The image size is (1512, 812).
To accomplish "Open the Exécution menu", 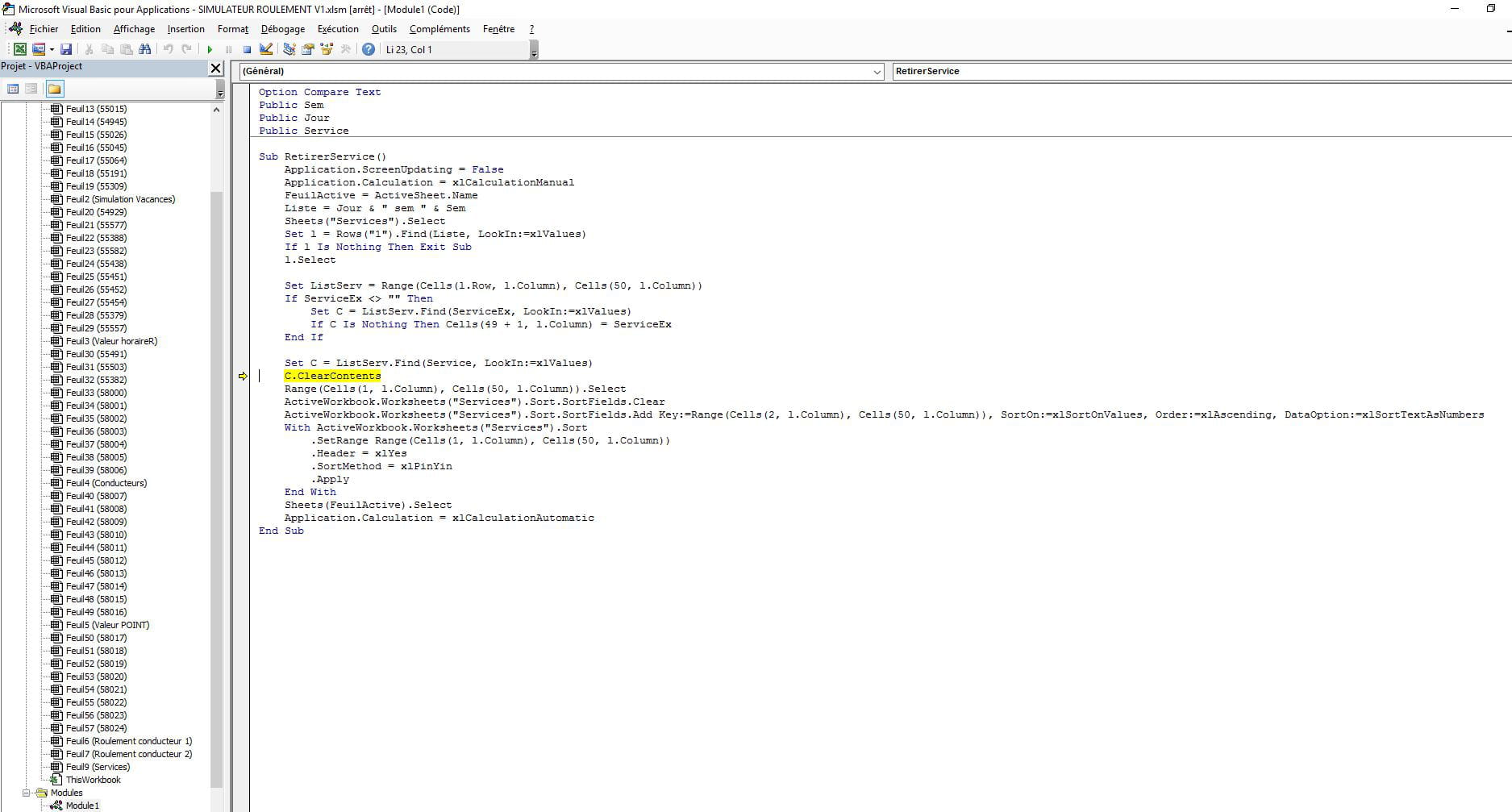I will coord(338,29).
